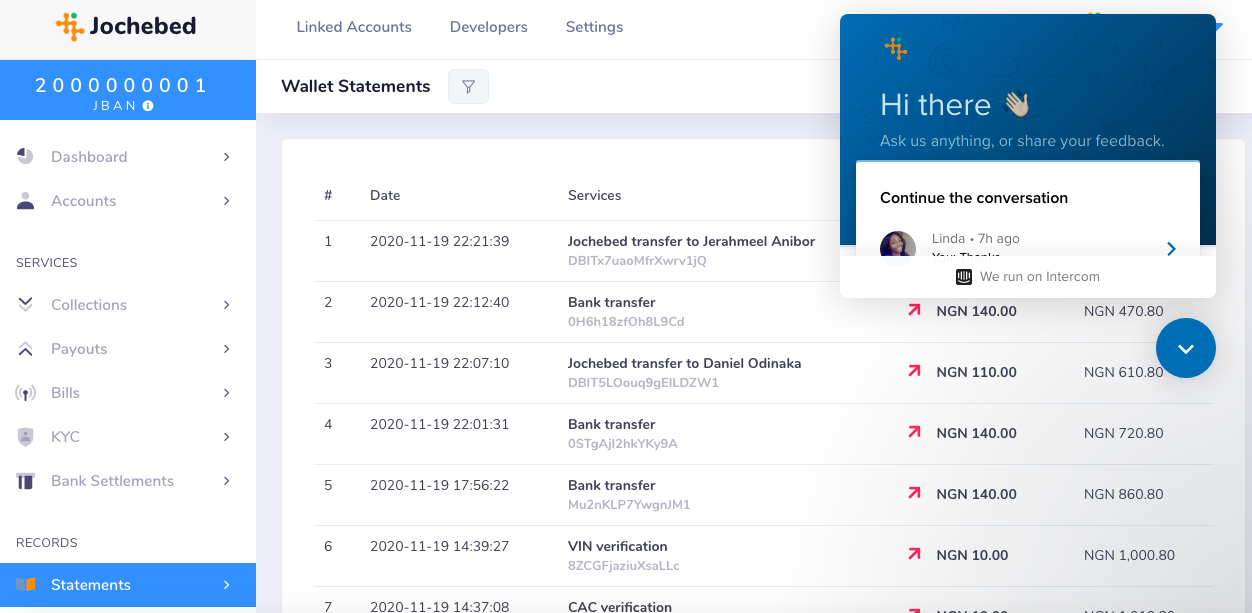Click debit arrow for NGN 10.00 VIN row
Image resolution: width=1252 pixels, height=613 pixels.
913,554
